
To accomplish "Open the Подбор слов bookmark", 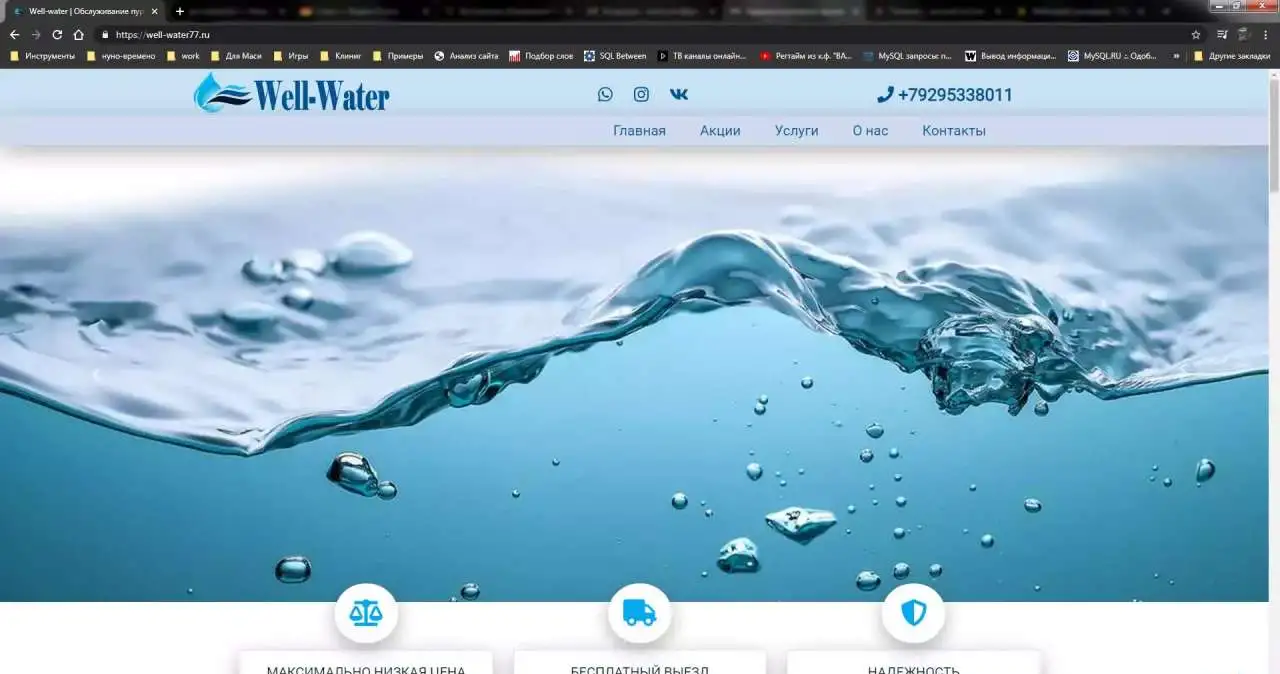I will 541,56.
